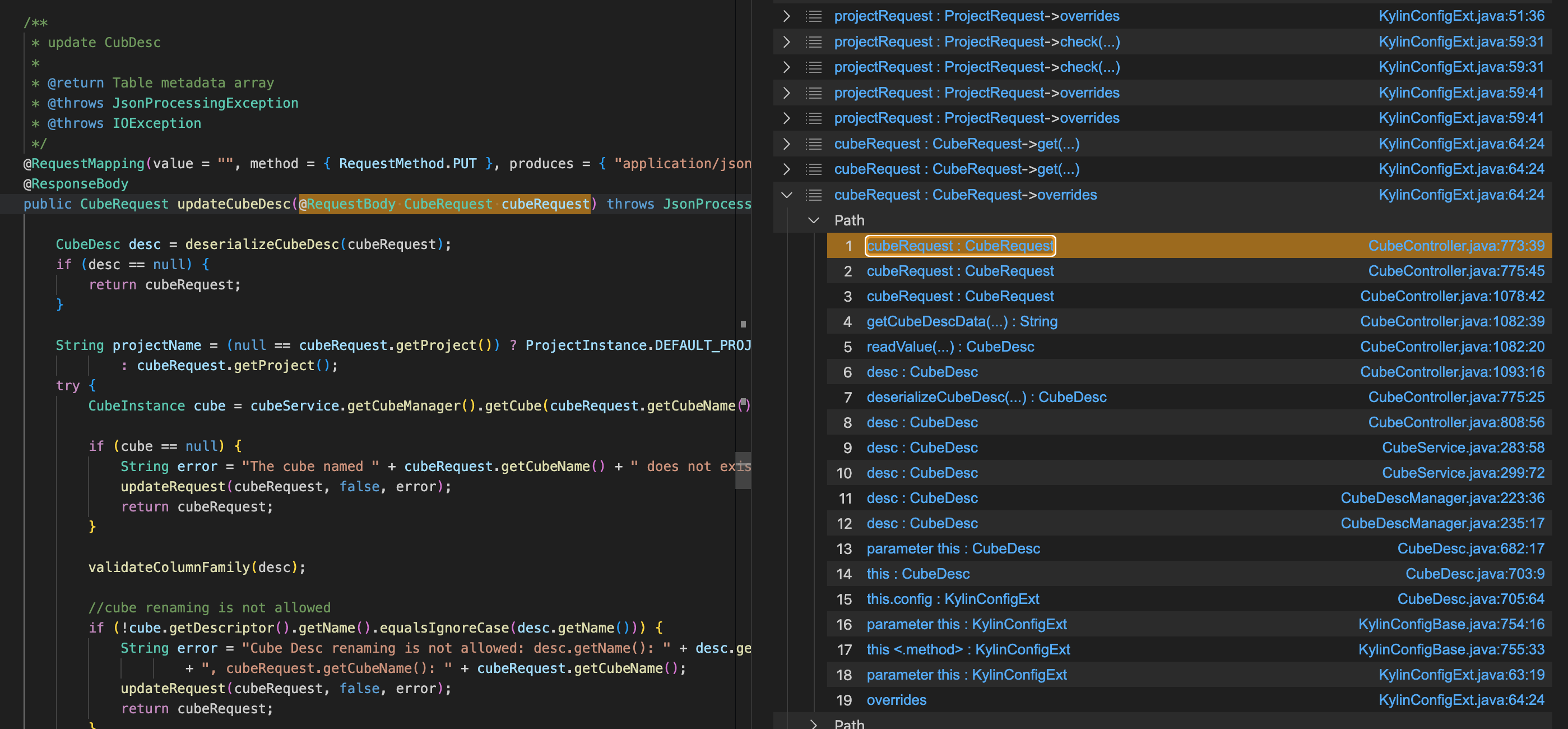Open location link CubeService.java:283:58
1568x729 pixels.
coord(1463,447)
